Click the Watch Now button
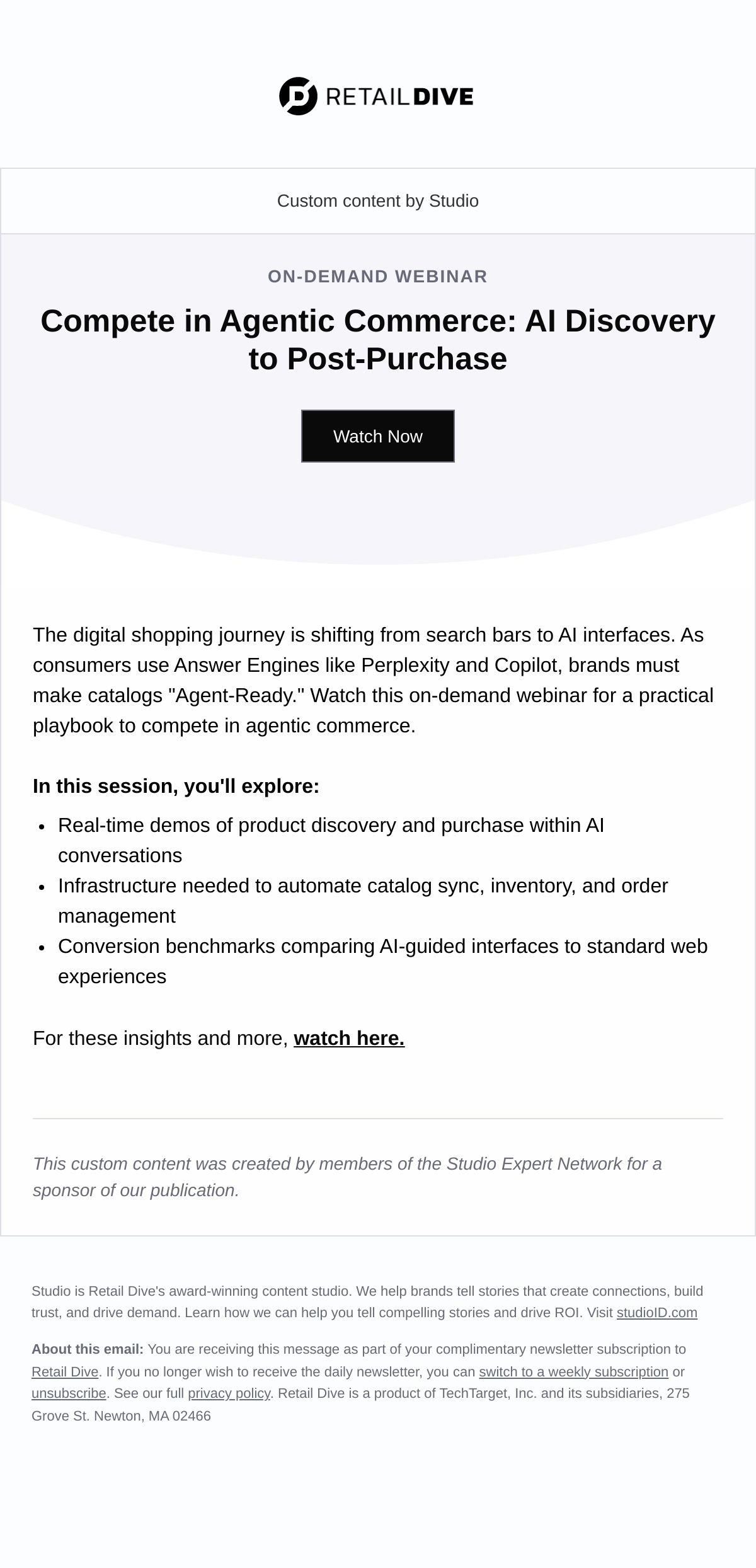Screen dimensions: 756x1568 378,436
